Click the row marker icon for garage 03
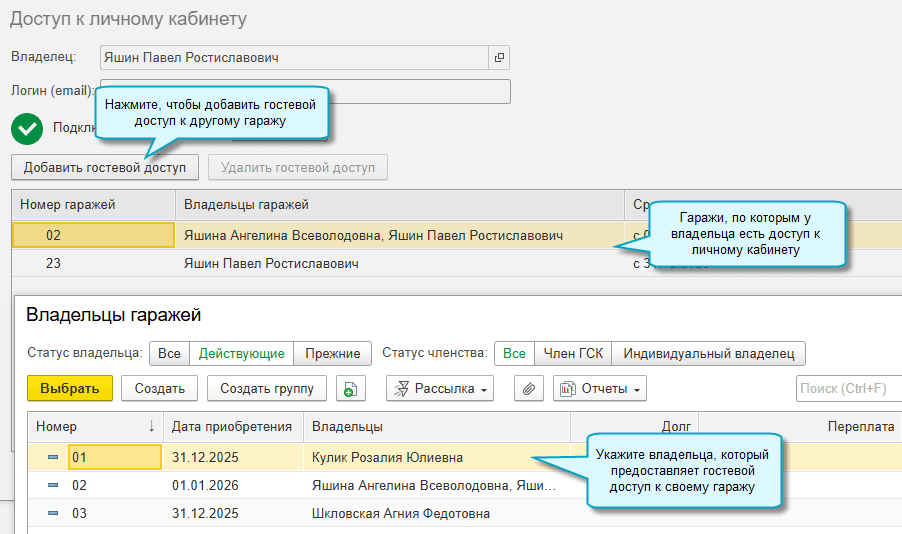Viewport: 902px width, 534px height. (x=53, y=514)
